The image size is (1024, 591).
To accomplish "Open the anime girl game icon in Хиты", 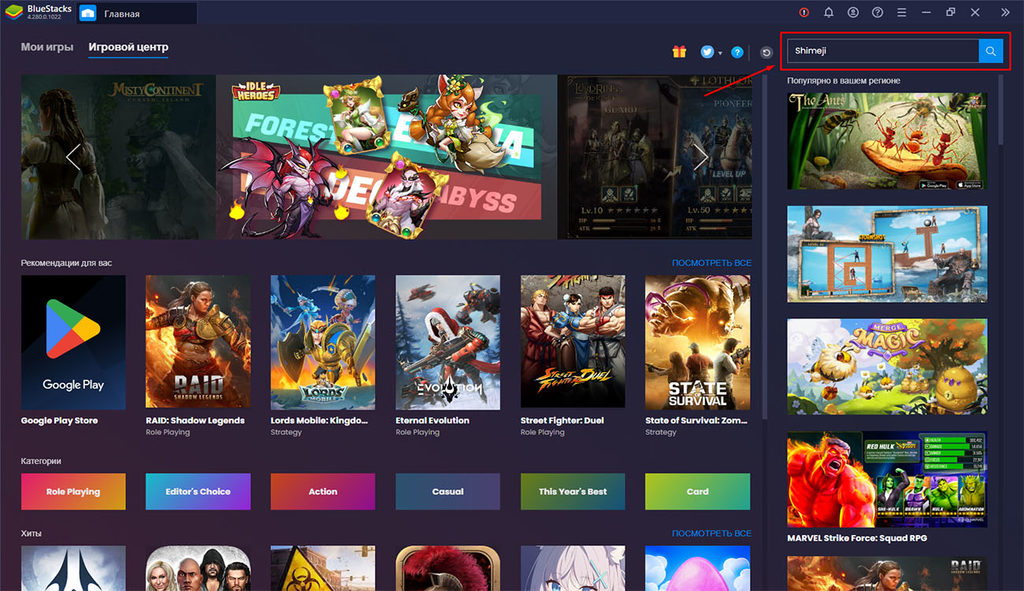I will point(573,568).
